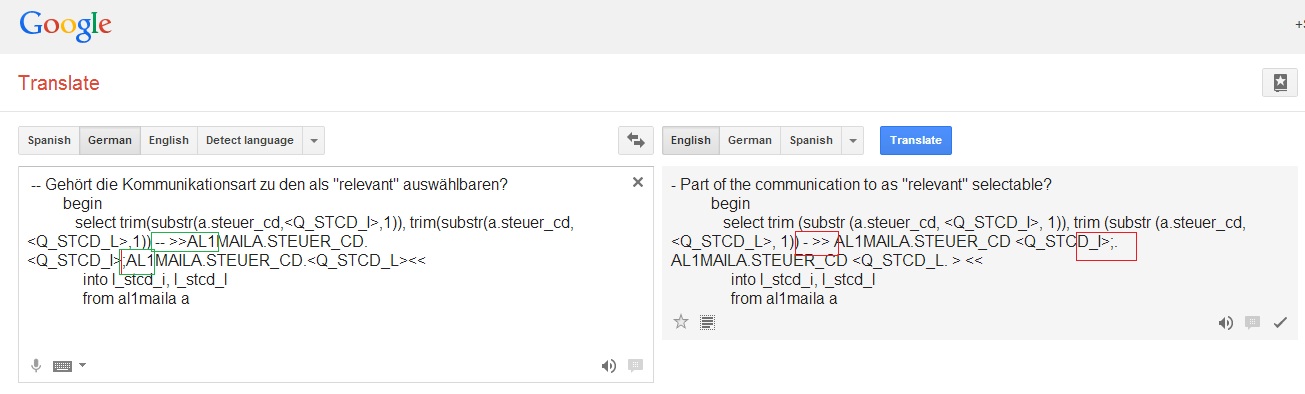Listen to source text speaker icon
The image size is (1305, 394).
coord(608,366)
